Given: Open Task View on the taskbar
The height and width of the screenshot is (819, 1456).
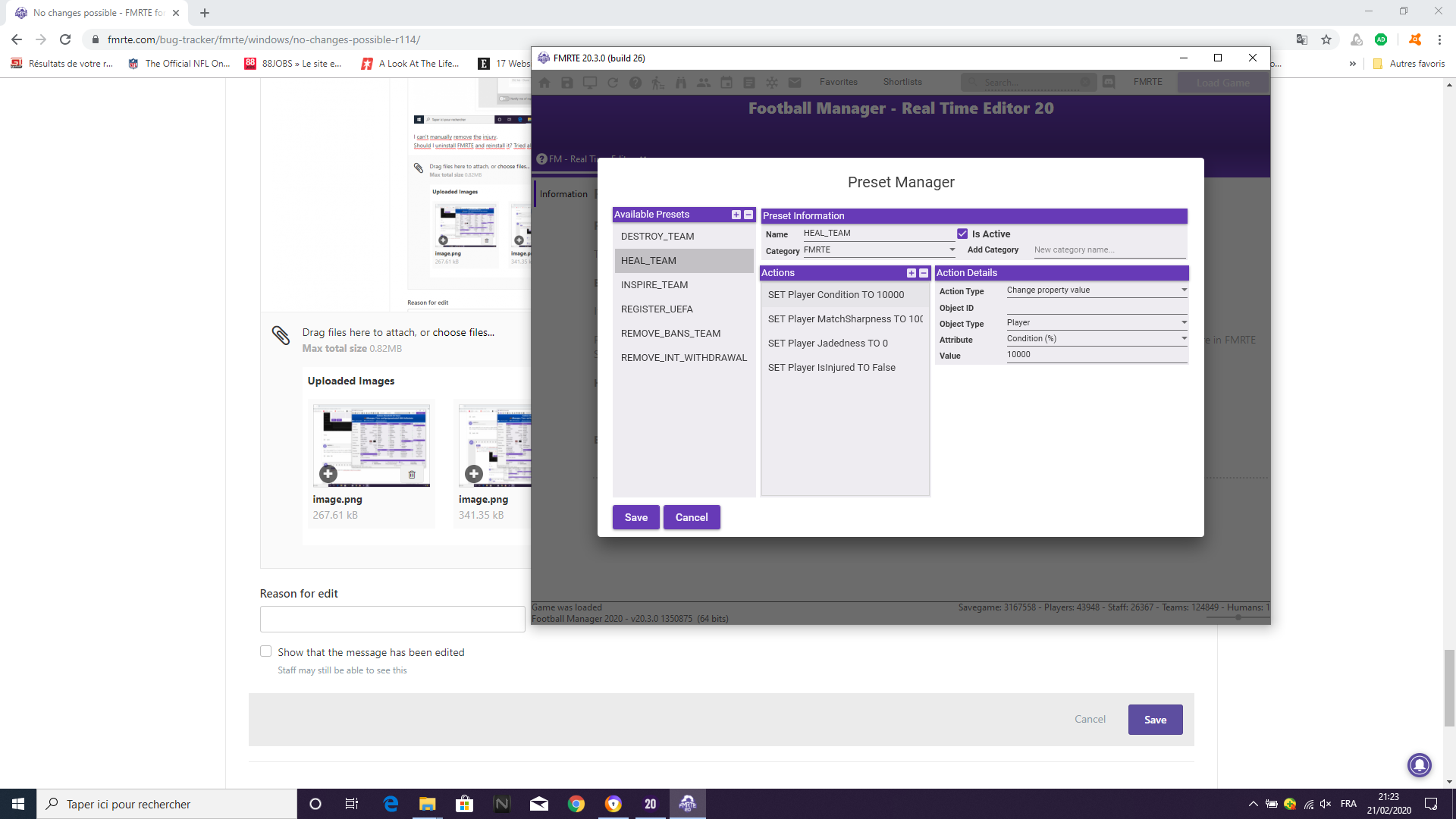Looking at the screenshot, I should pyautogui.click(x=352, y=804).
